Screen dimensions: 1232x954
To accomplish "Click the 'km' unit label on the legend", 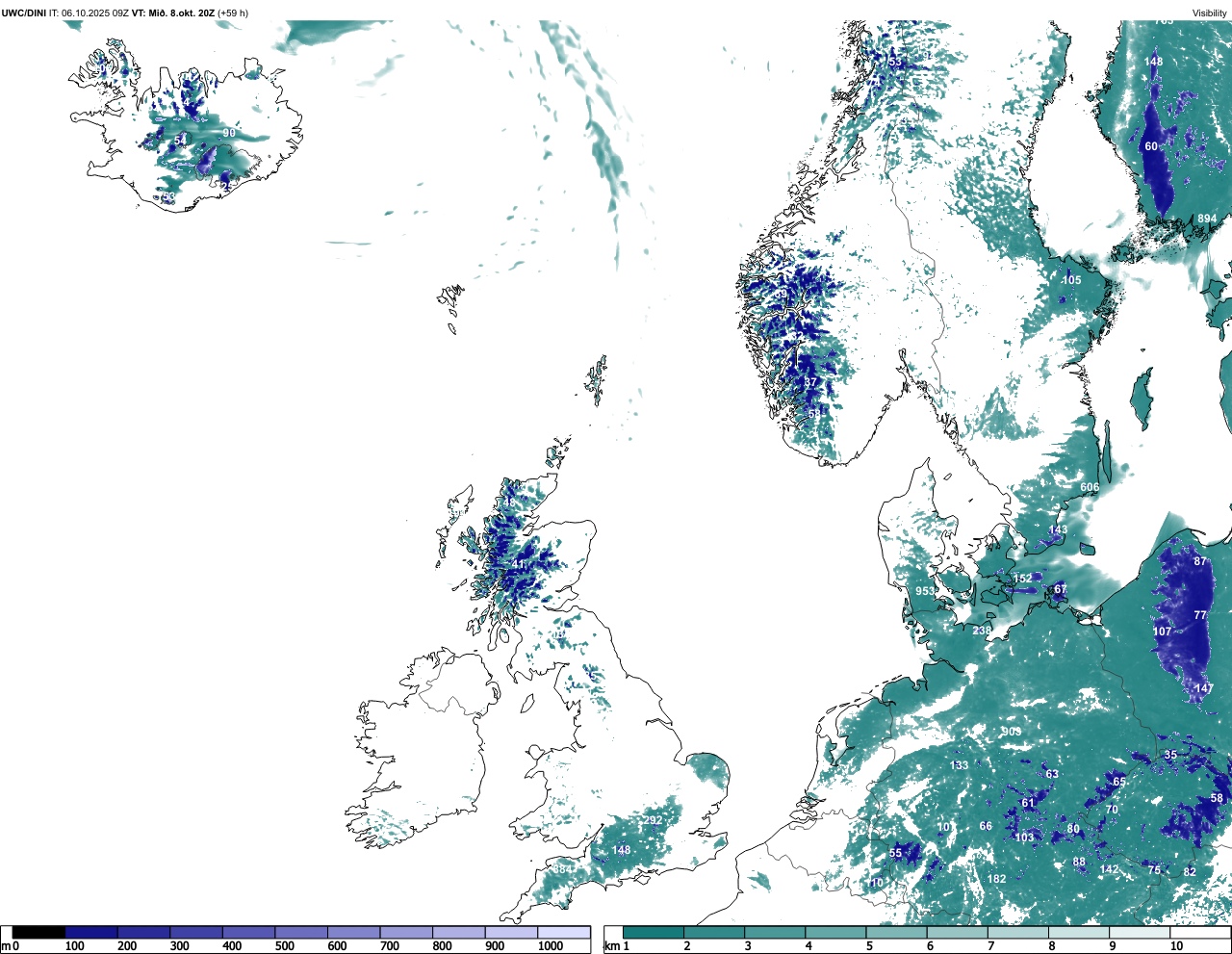I will click(612, 946).
